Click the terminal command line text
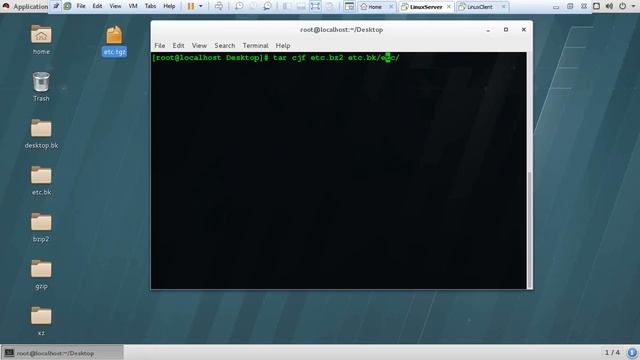640x360 pixels. click(x=276, y=58)
